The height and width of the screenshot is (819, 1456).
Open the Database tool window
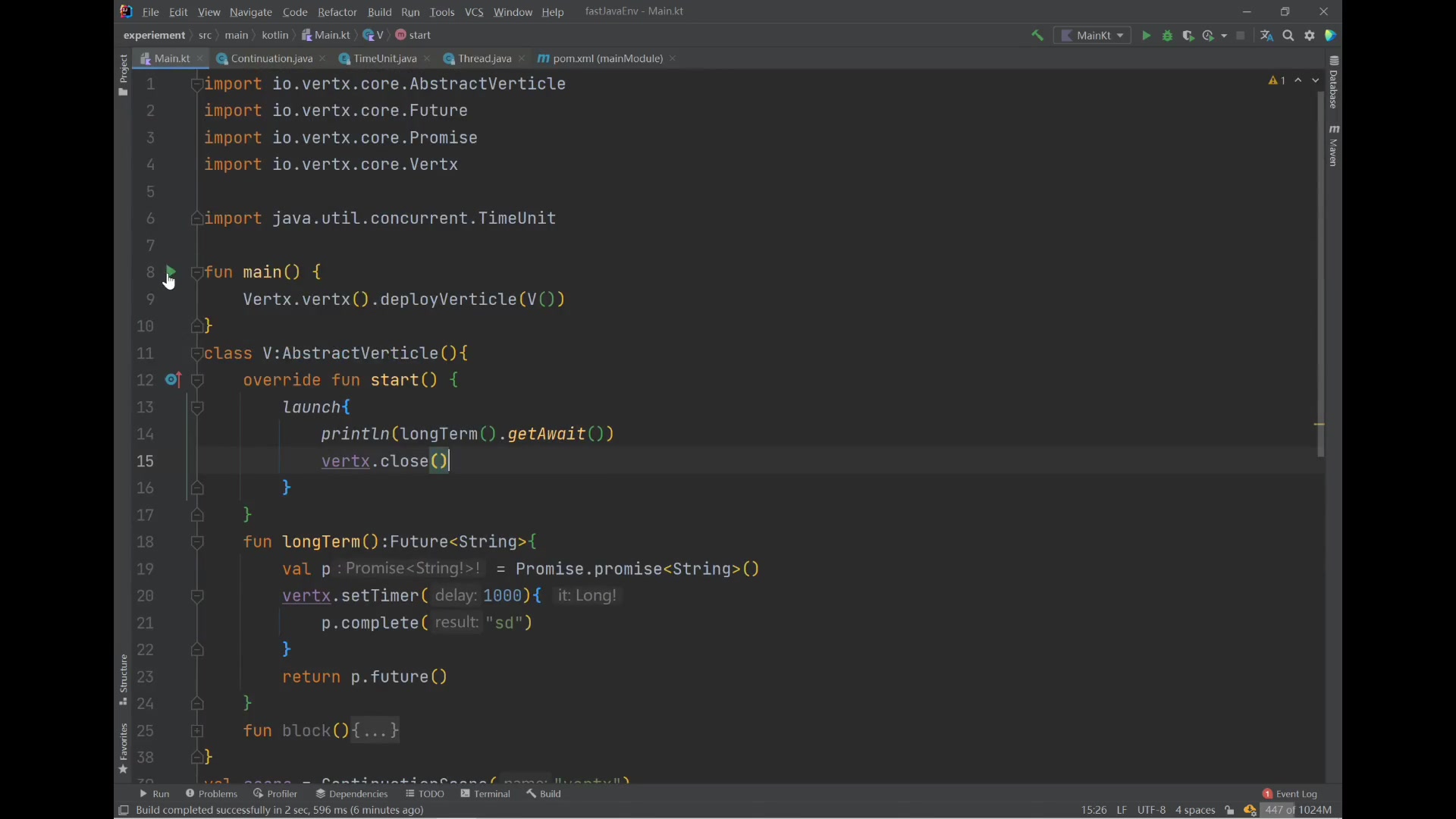[1334, 82]
